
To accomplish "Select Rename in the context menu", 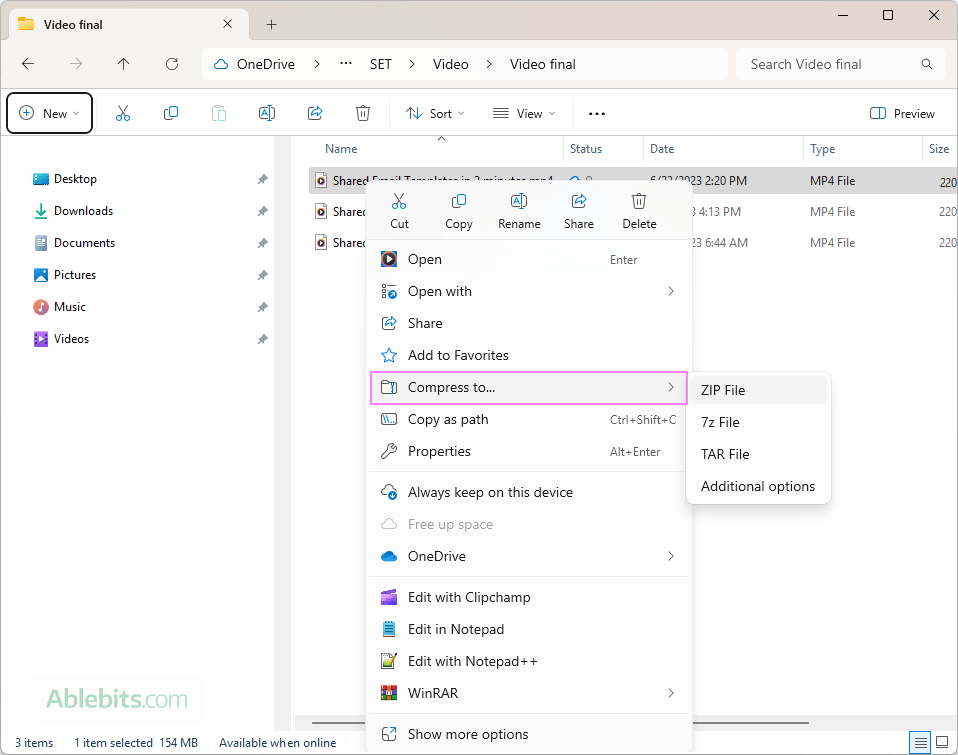I will 519,211.
